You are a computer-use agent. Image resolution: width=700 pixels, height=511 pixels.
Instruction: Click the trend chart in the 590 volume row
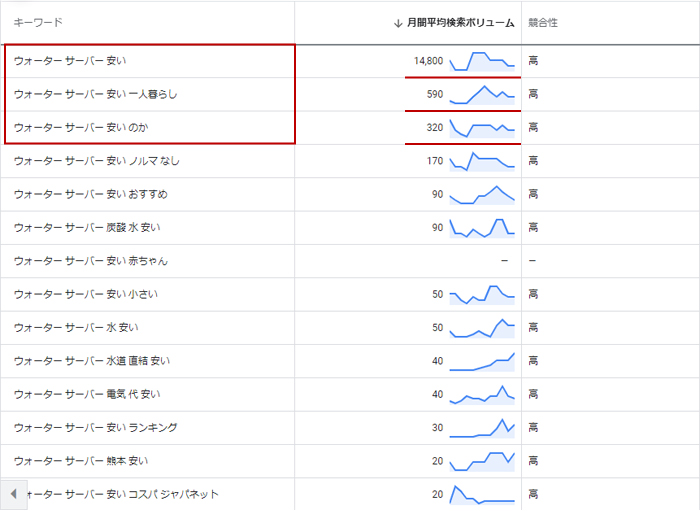pyautogui.click(x=482, y=94)
